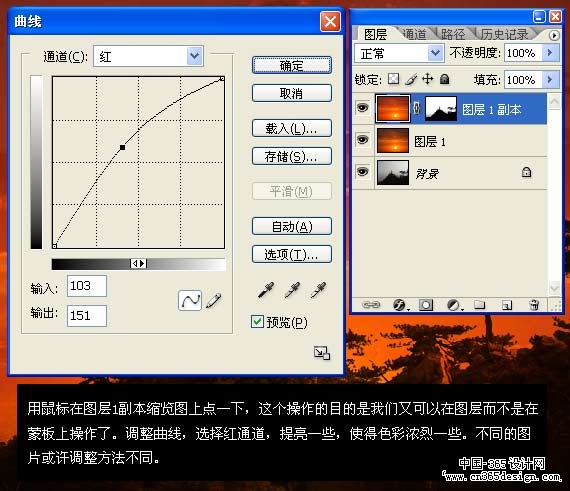
Task: Click the add layer mask icon
Action: point(426,305)
